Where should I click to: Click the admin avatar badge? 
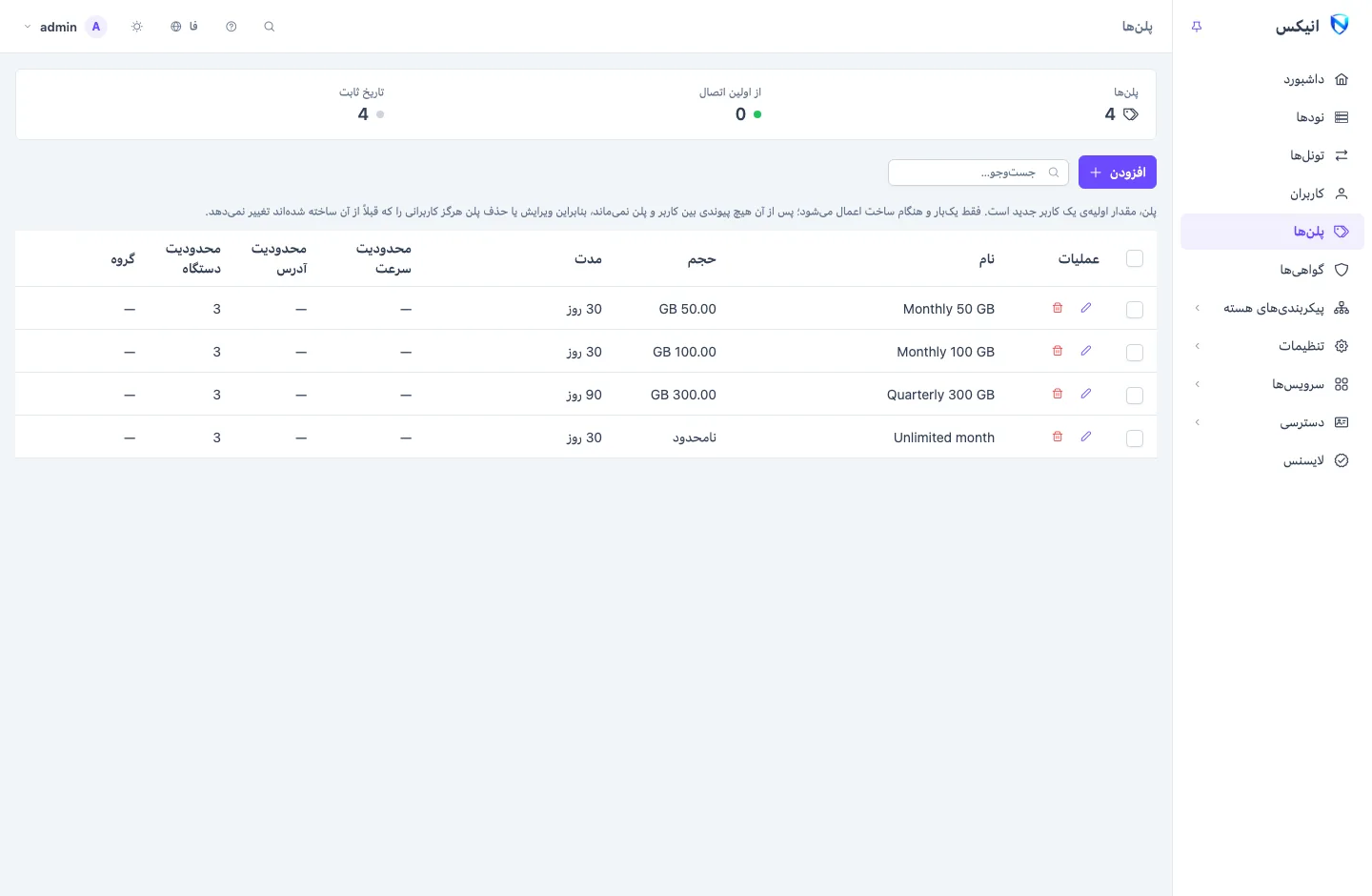click(96, 27)
